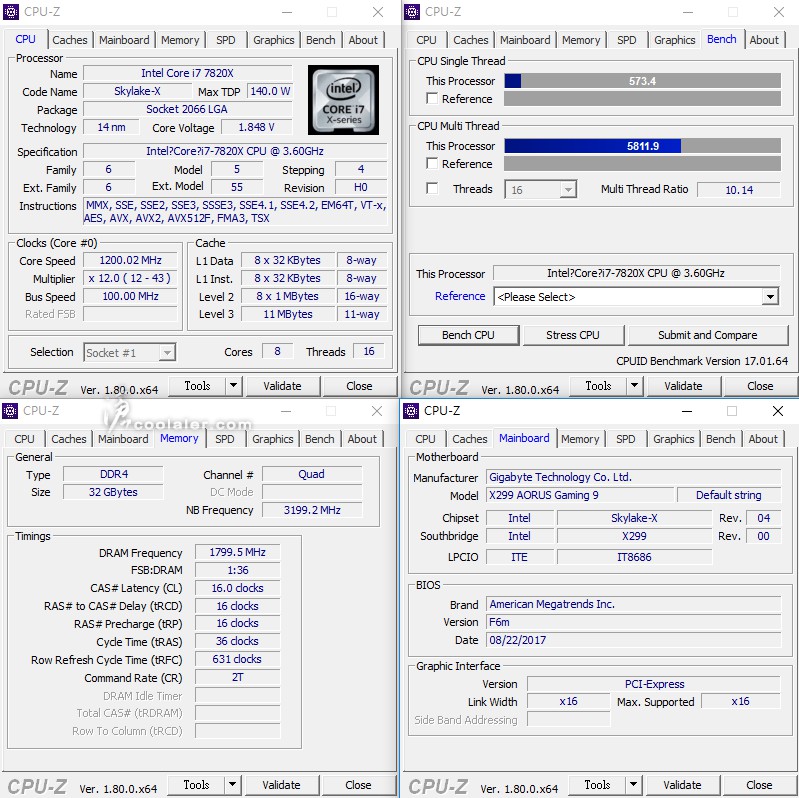Click the Intel Core i7 X-series logo
The image size is (799, 798).
(343, 100)
